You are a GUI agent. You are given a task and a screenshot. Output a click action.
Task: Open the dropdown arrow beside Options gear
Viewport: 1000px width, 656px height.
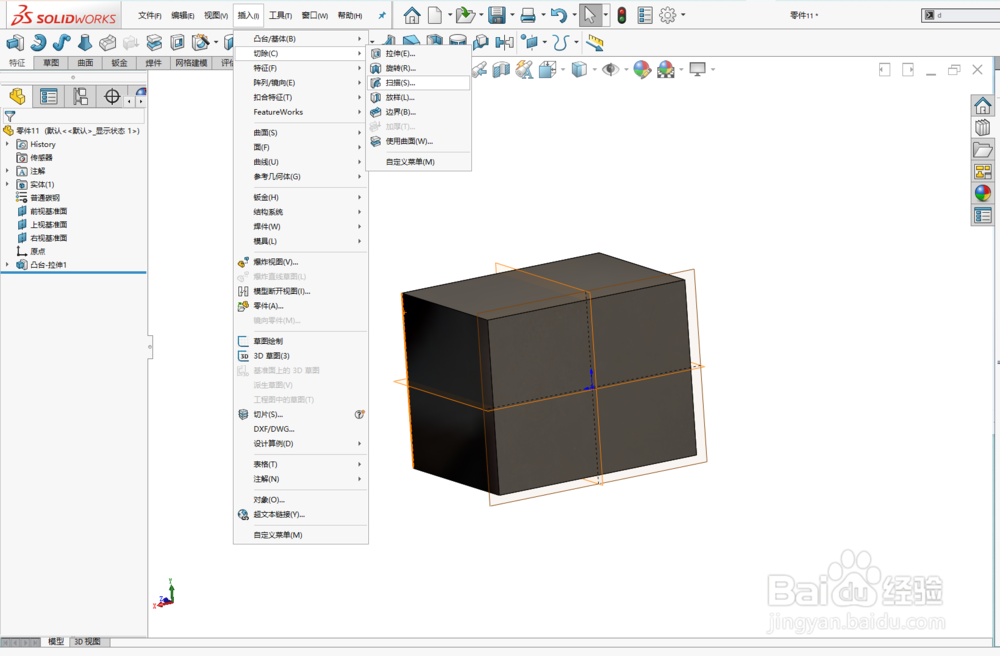[x=683, y=15]
